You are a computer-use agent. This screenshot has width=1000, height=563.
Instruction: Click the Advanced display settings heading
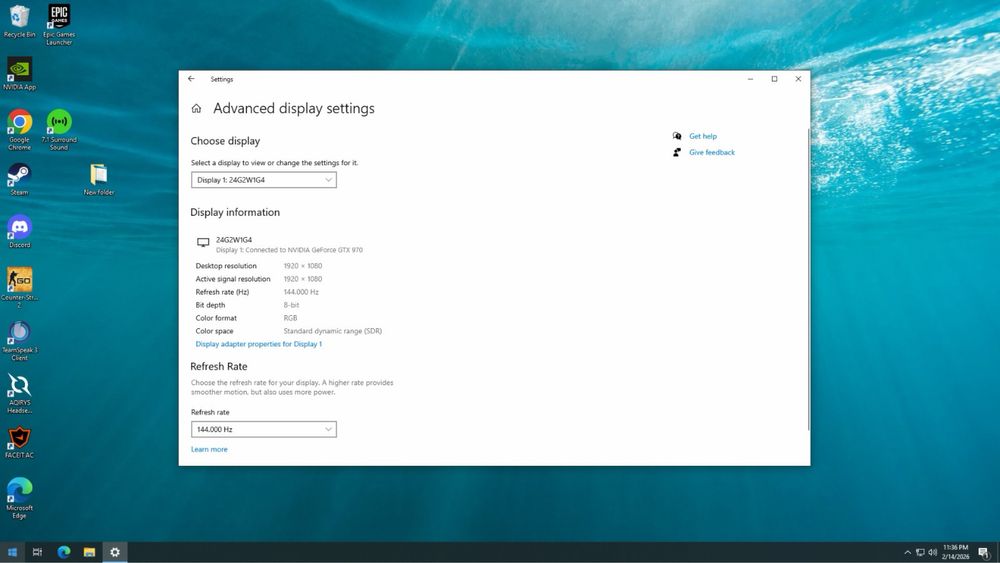click(294, 108)
